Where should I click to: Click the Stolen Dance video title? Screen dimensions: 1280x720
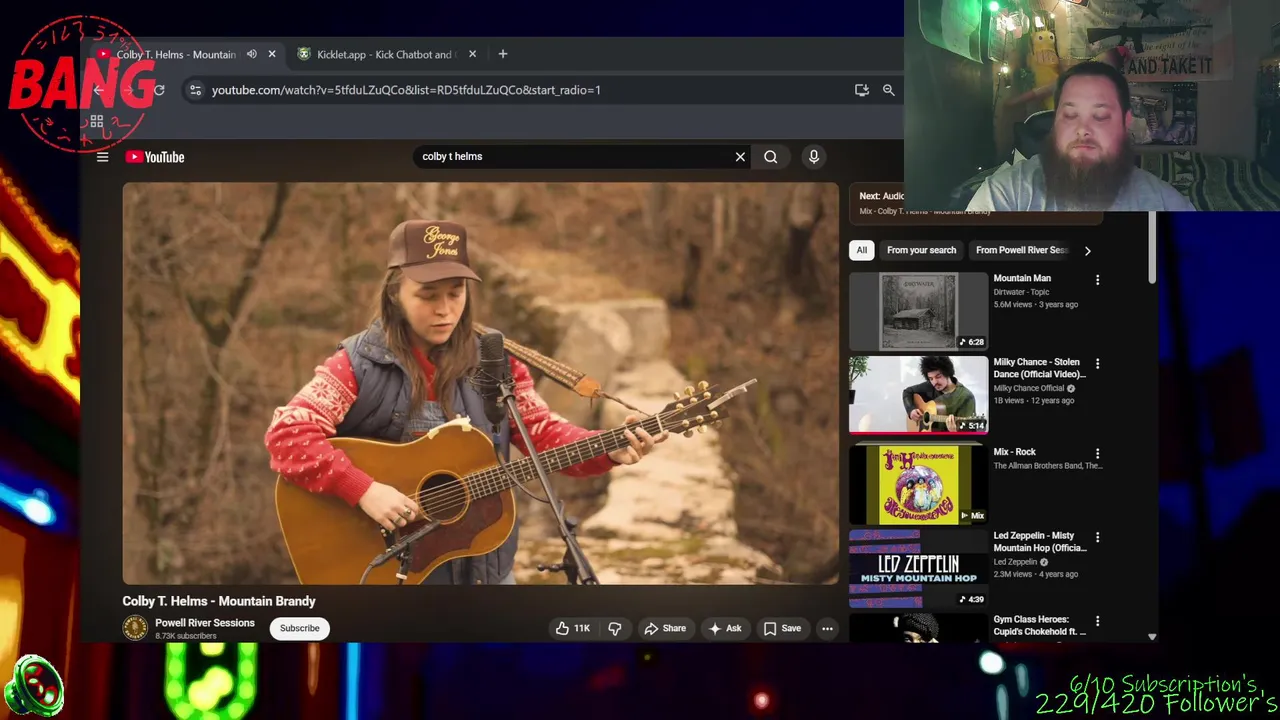(x=1039, y=368)
